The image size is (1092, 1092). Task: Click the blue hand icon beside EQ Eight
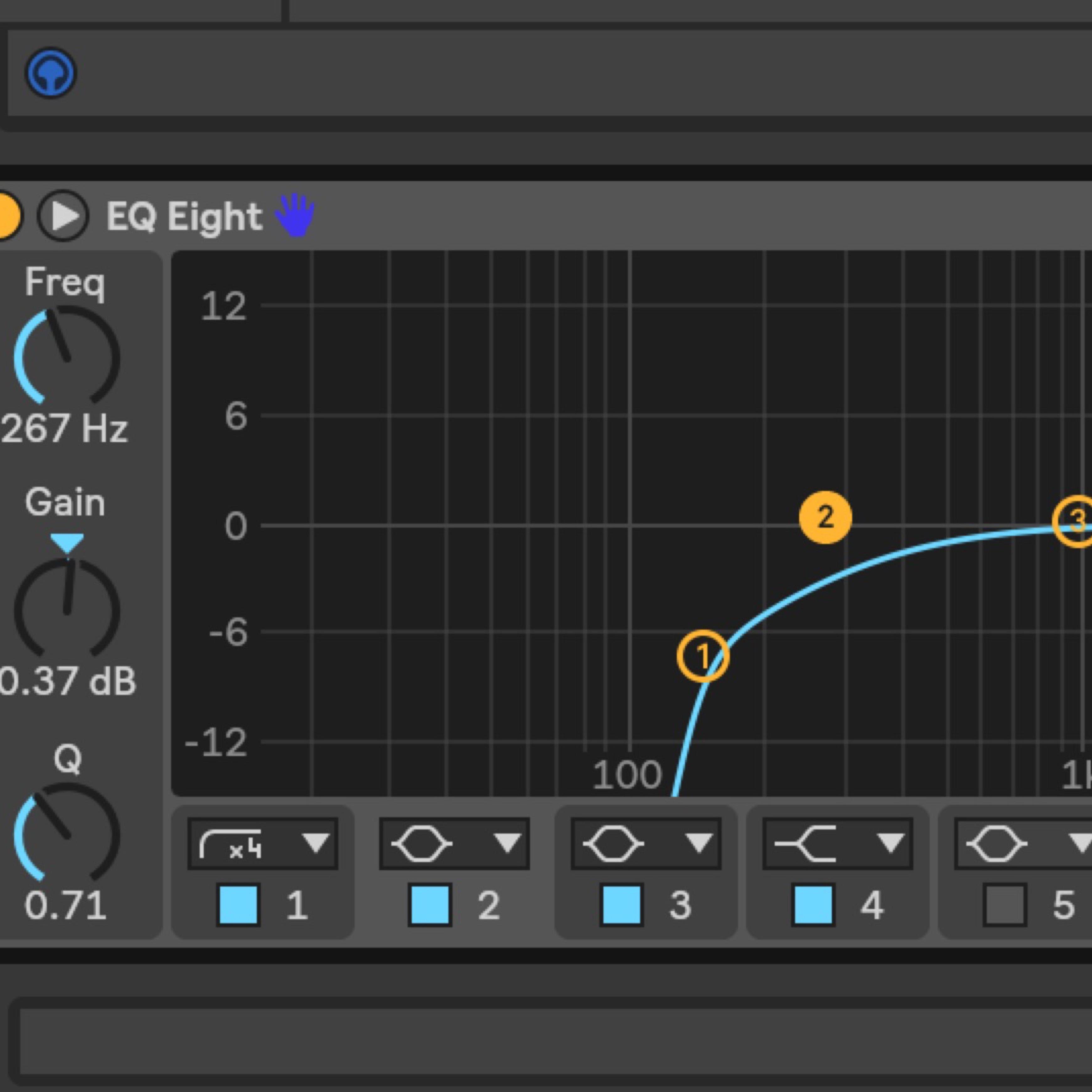click(294, 215)
